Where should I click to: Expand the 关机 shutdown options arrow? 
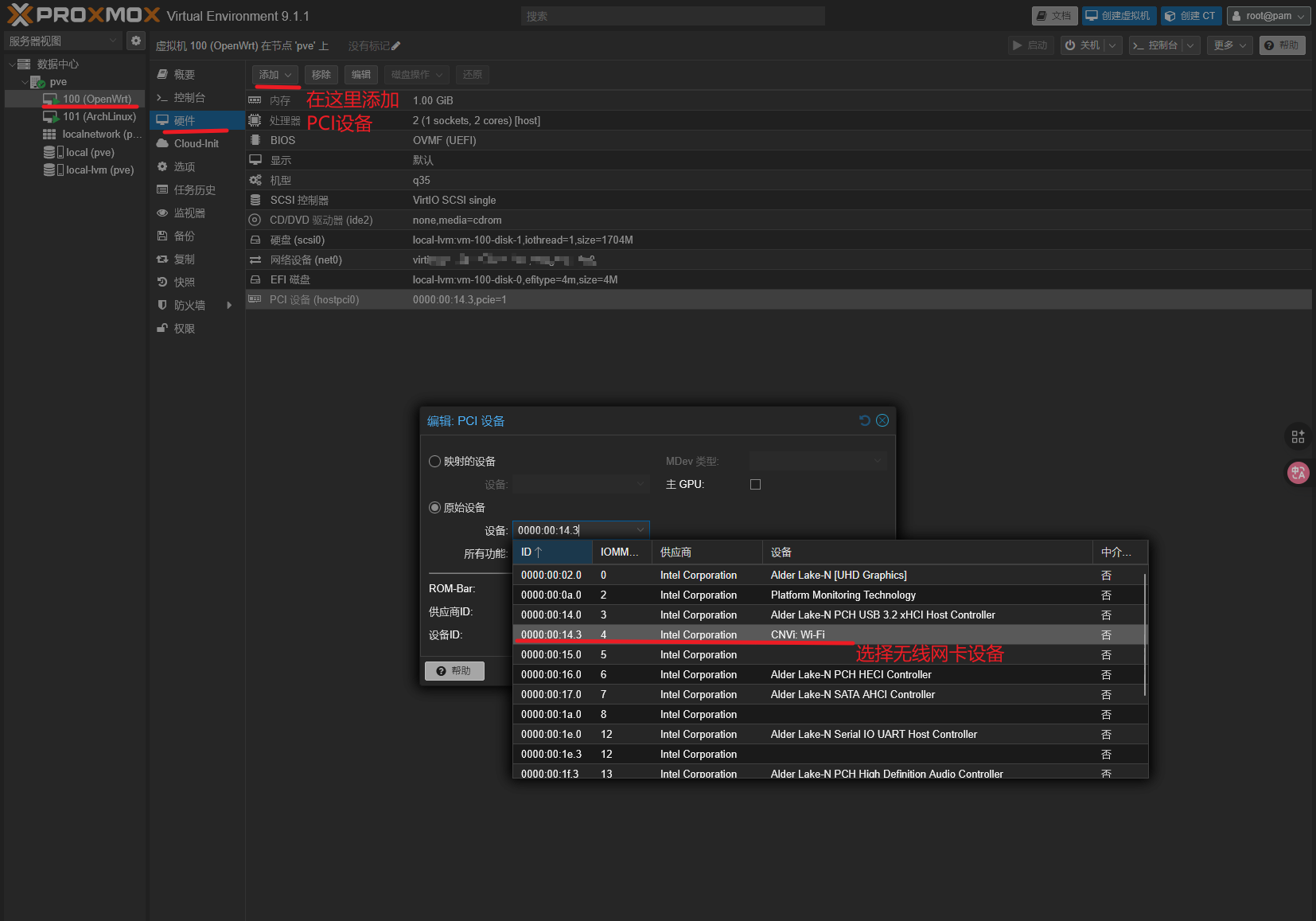pos(1113,45)
